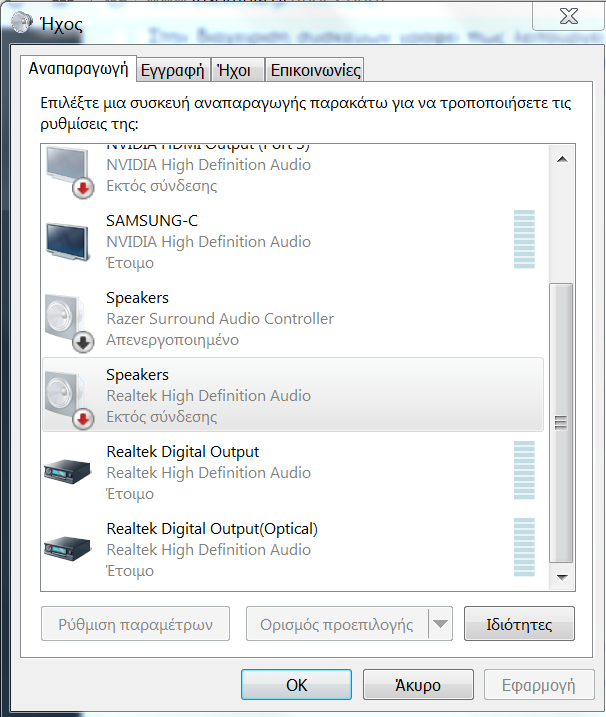Click the scrollbar up arrow

562,159
